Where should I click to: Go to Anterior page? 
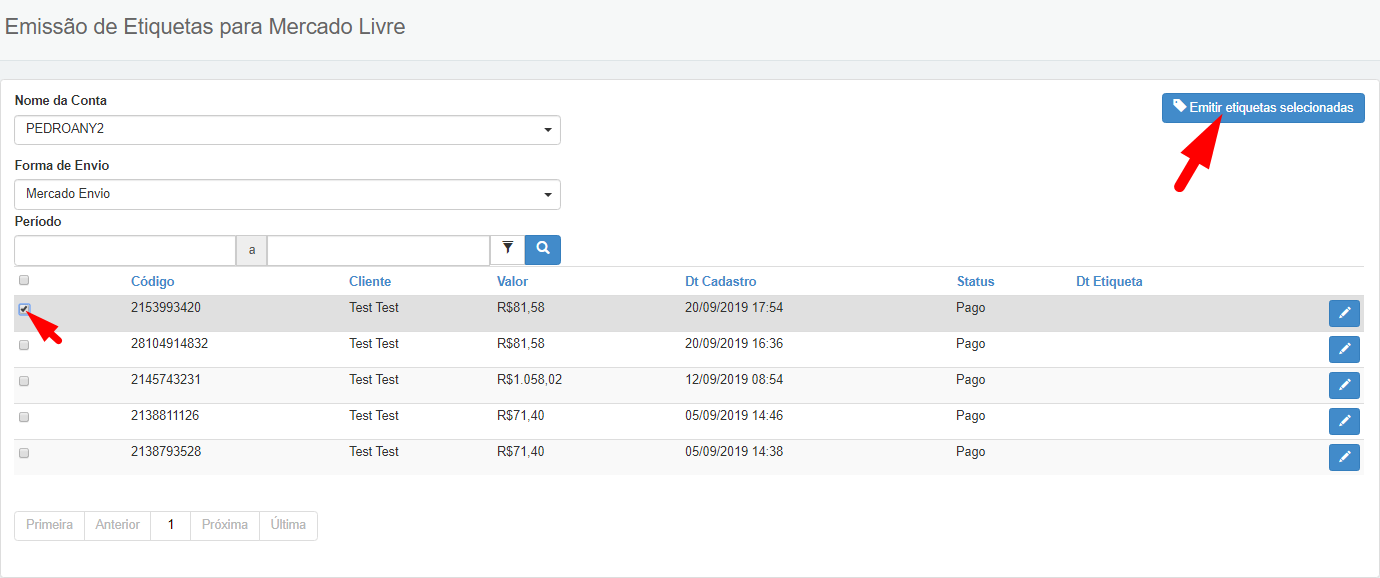(x=118, y=525)
